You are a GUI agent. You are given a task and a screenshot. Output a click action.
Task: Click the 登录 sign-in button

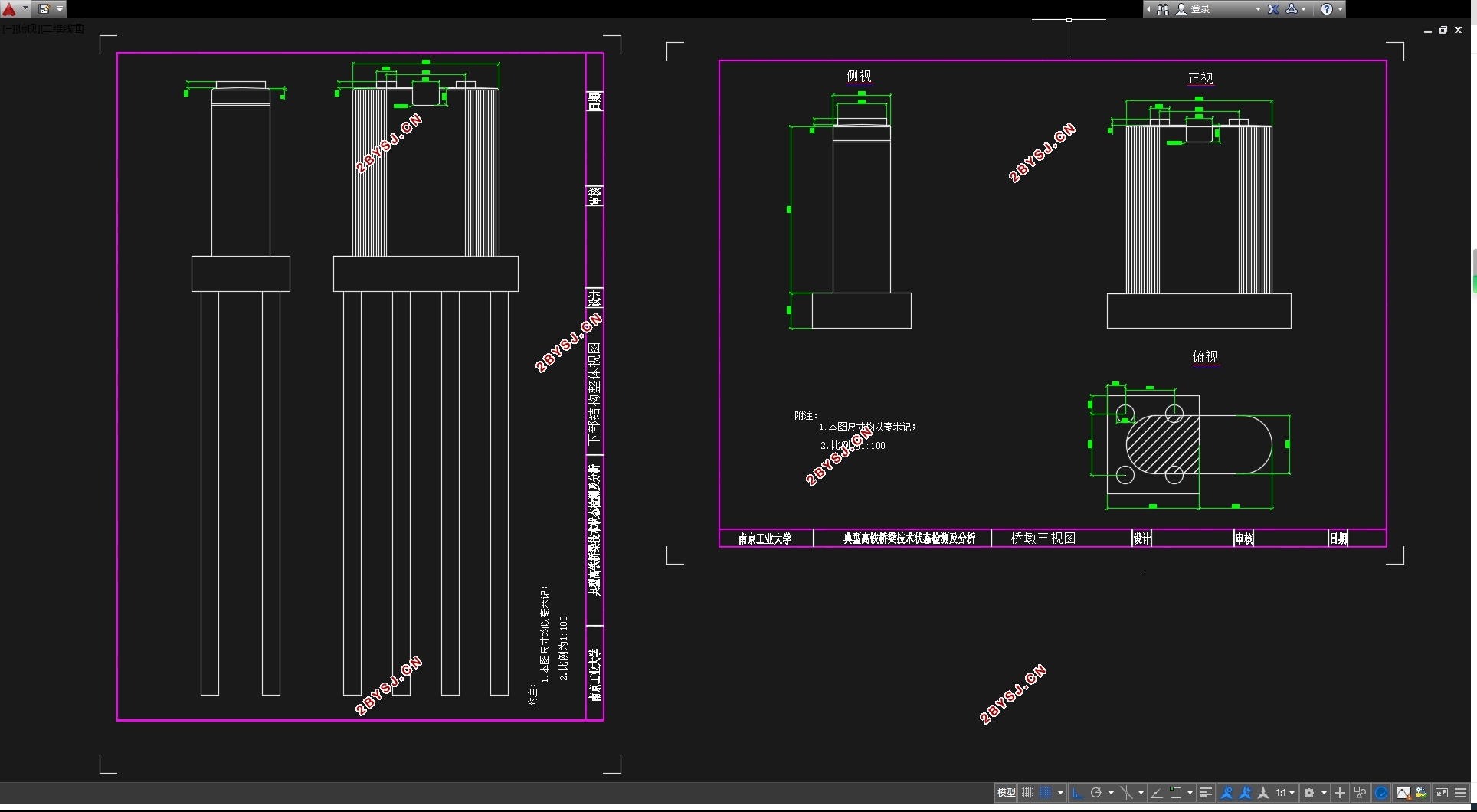click(x=1194, y=9)
